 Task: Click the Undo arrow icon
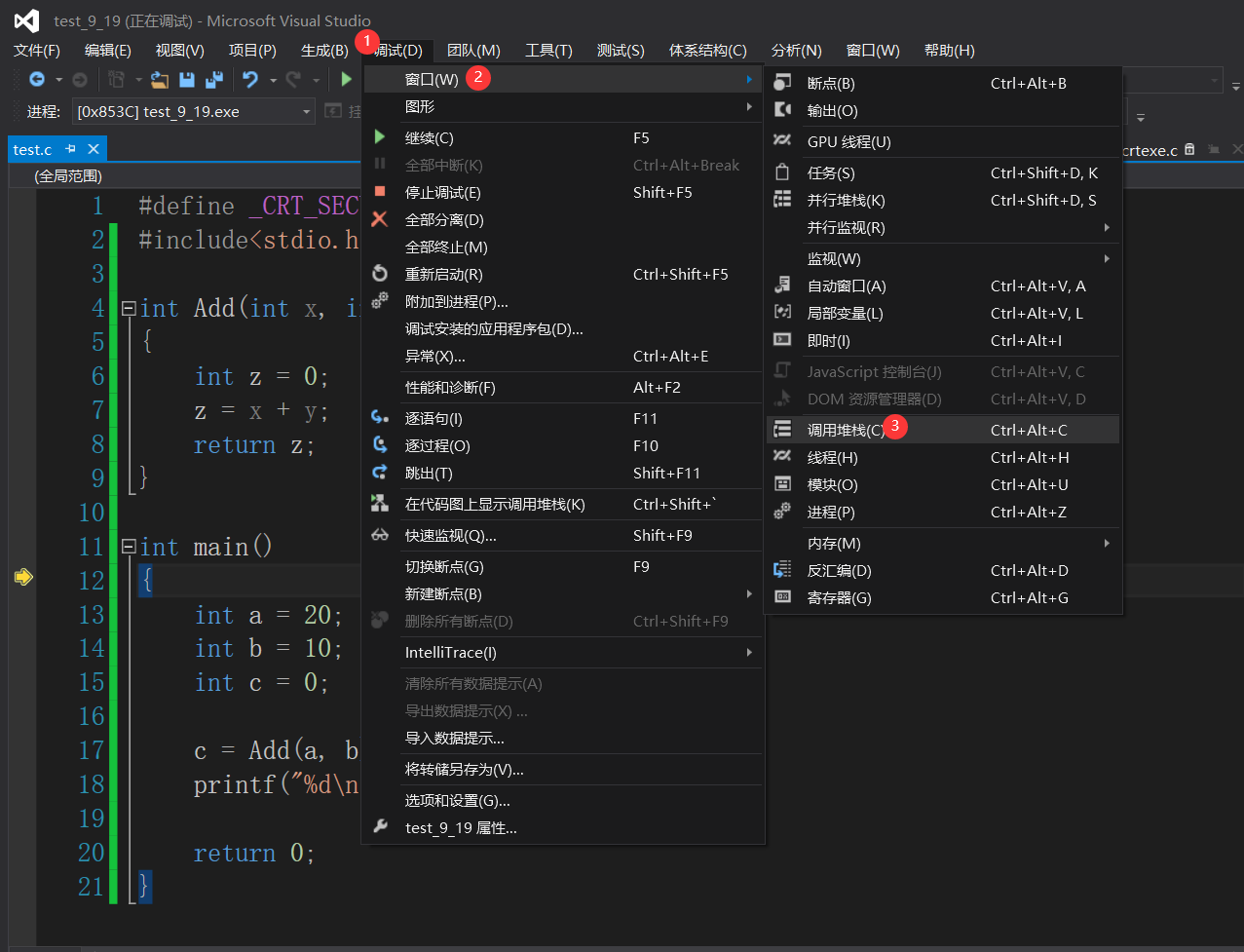250,80
